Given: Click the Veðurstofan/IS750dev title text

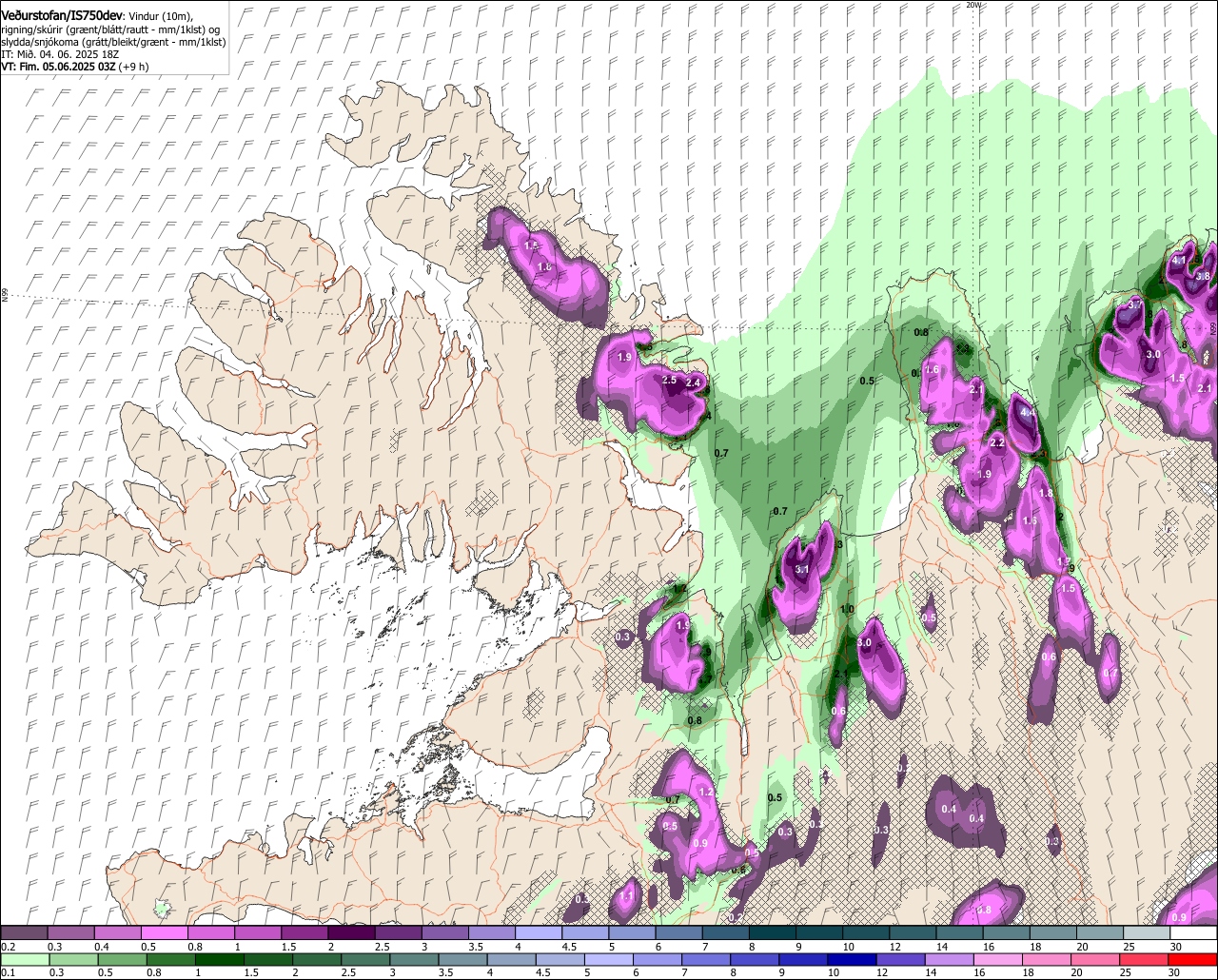Looking at the screenshot, I should [62, 16].
